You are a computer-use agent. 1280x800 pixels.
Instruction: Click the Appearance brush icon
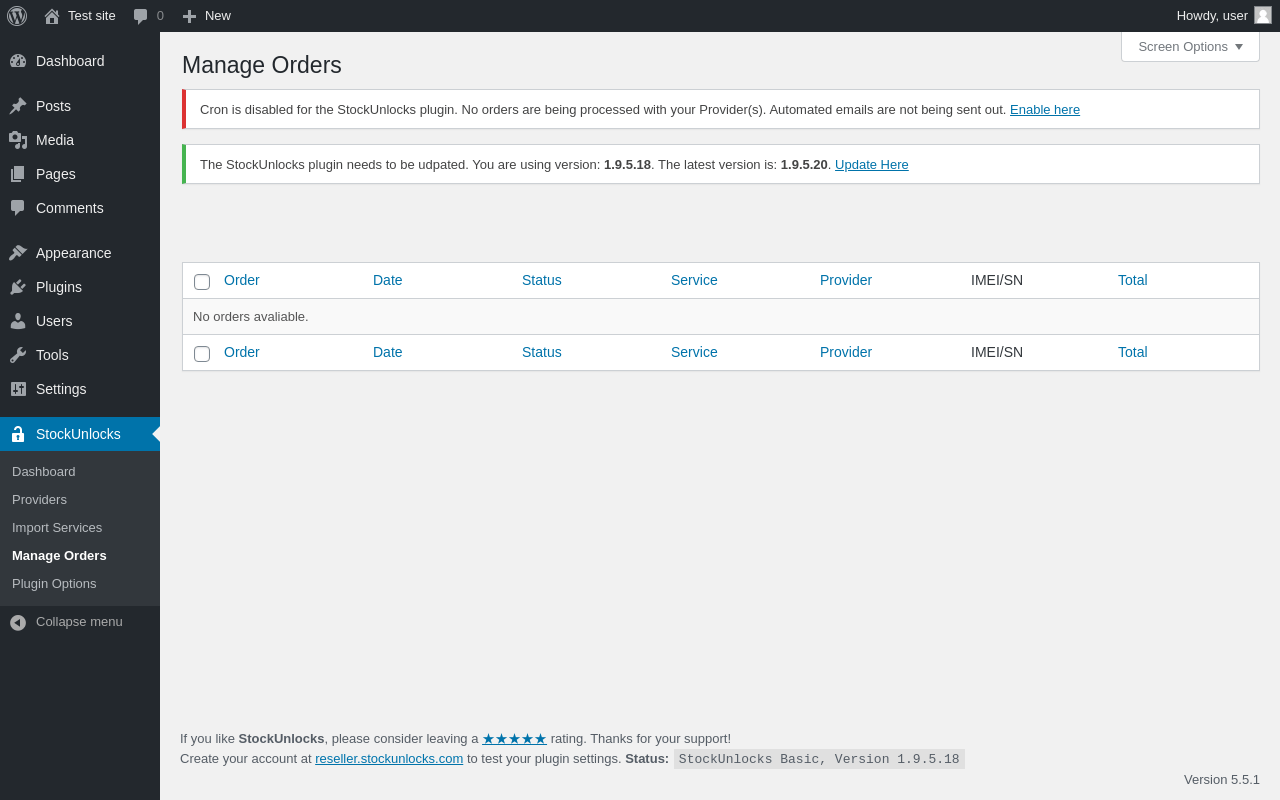[18, 253]
